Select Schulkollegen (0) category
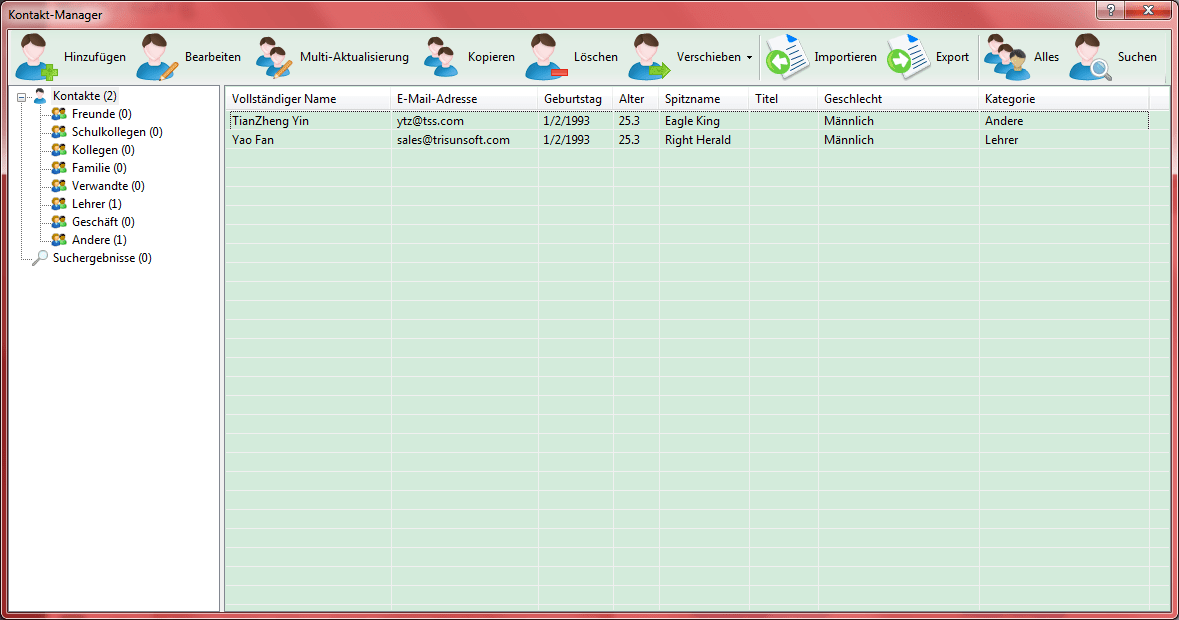The height and width of the screenshot is (620, 1179). [x=117, y=132]
